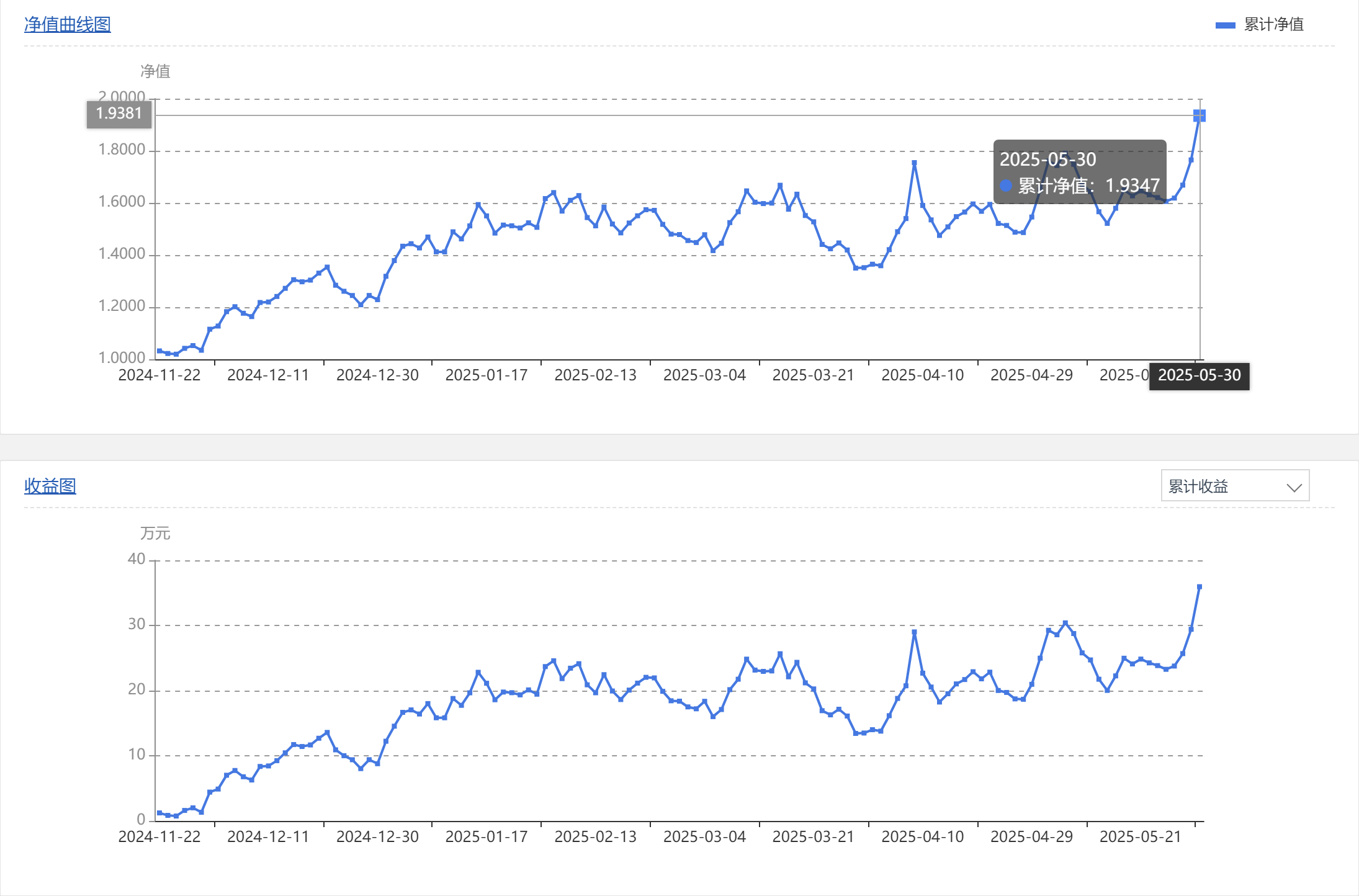The width and height of the screenshot is (1359, 896).
Task: Click the 1.4000 y-axis tick label
Action: [x=122, y=254]
